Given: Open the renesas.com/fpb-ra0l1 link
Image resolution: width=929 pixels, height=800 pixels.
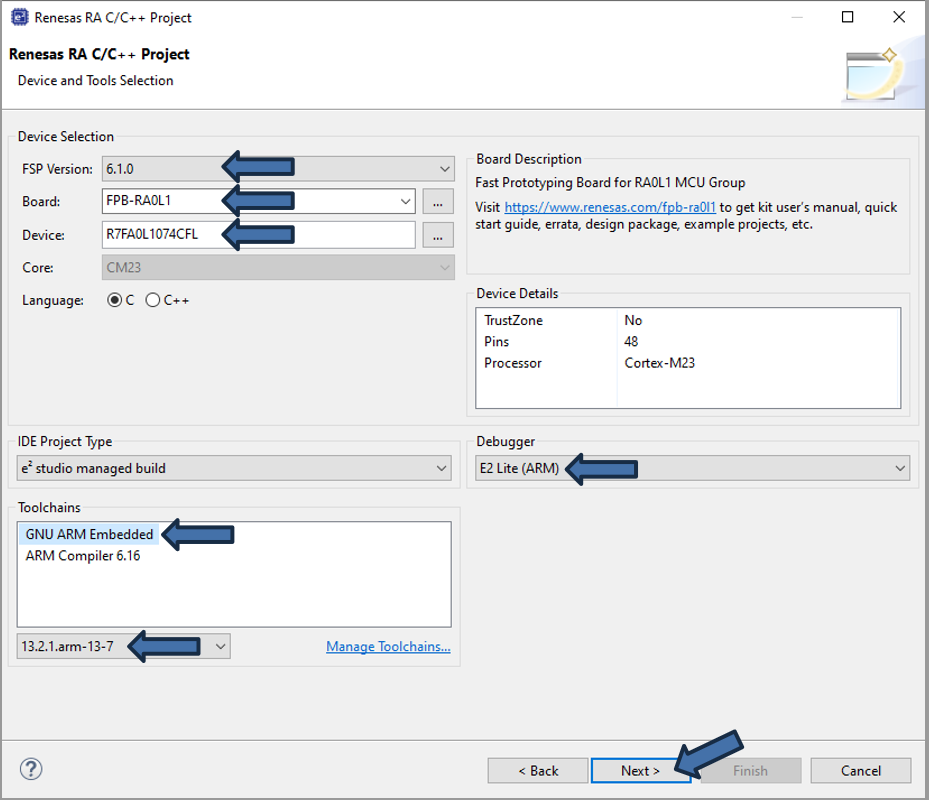Looking at the screenshot, I should [610, 207].
